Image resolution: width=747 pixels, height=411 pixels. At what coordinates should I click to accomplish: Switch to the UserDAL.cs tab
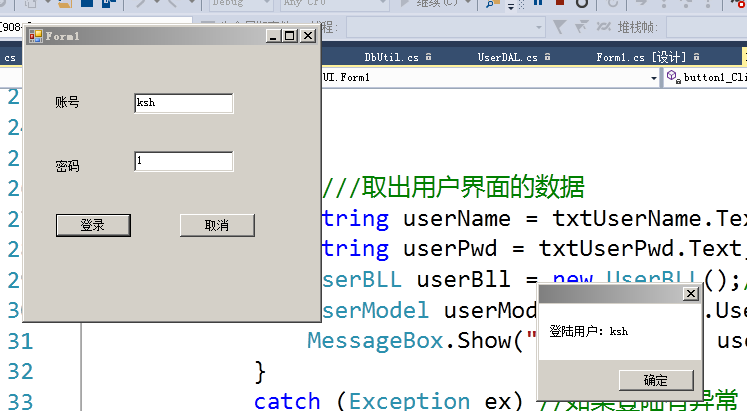[508, 57]
